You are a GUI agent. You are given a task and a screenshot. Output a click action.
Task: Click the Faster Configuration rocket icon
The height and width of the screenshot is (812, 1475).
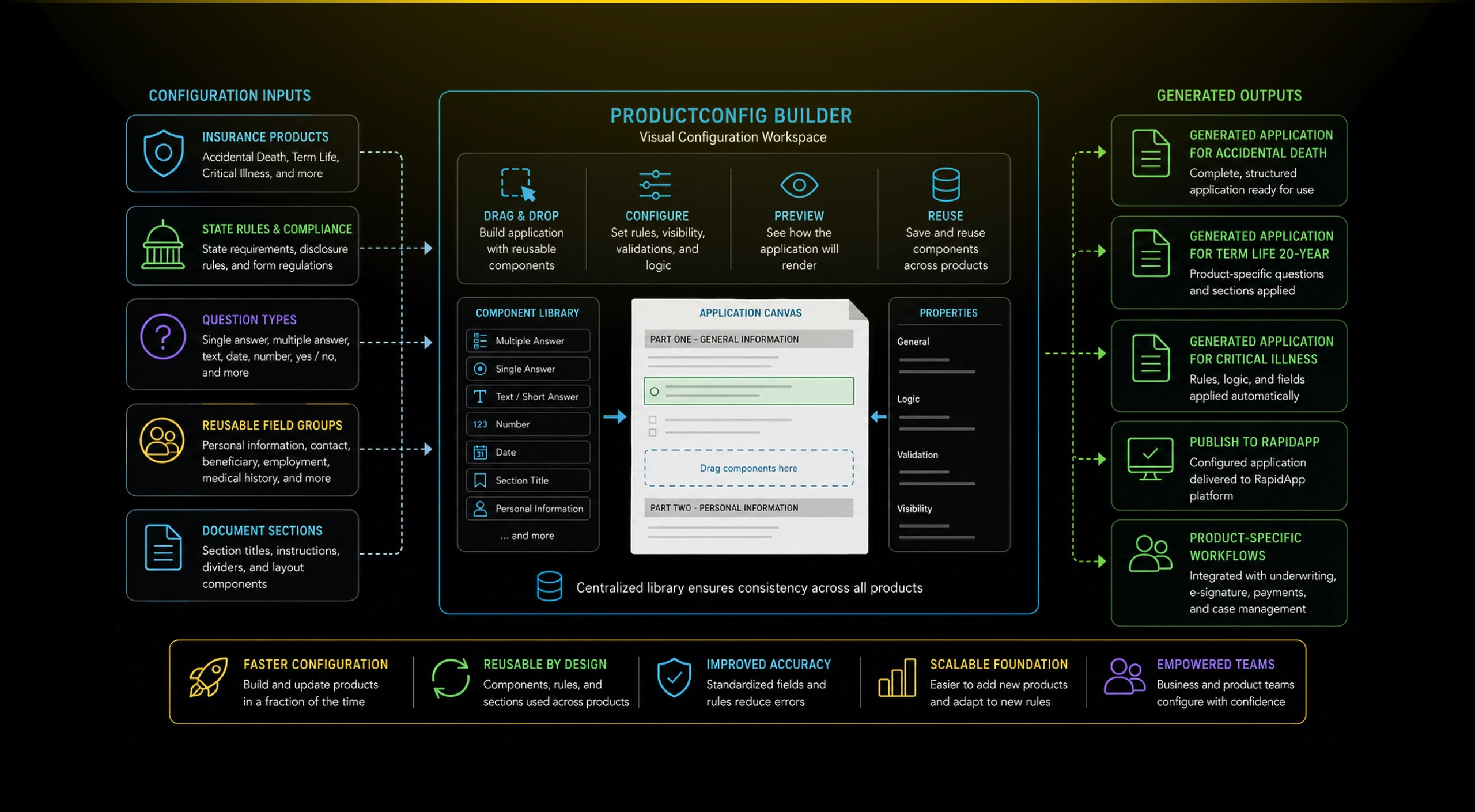point(209,677)
